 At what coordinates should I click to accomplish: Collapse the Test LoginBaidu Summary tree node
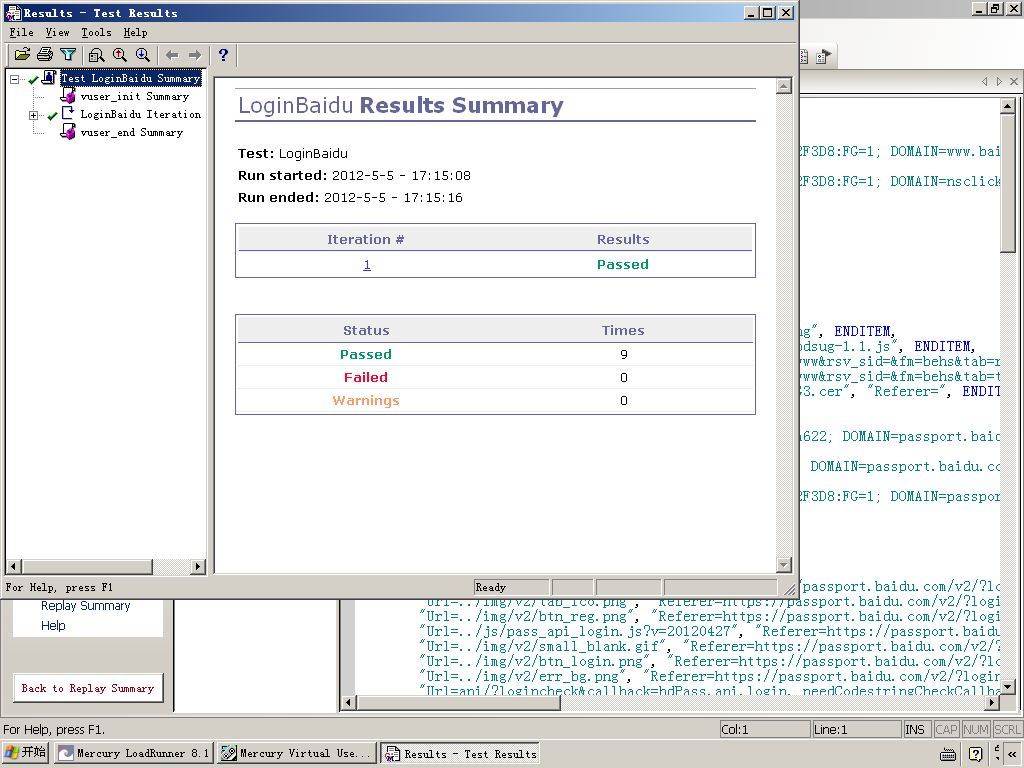tap(14, 79)
